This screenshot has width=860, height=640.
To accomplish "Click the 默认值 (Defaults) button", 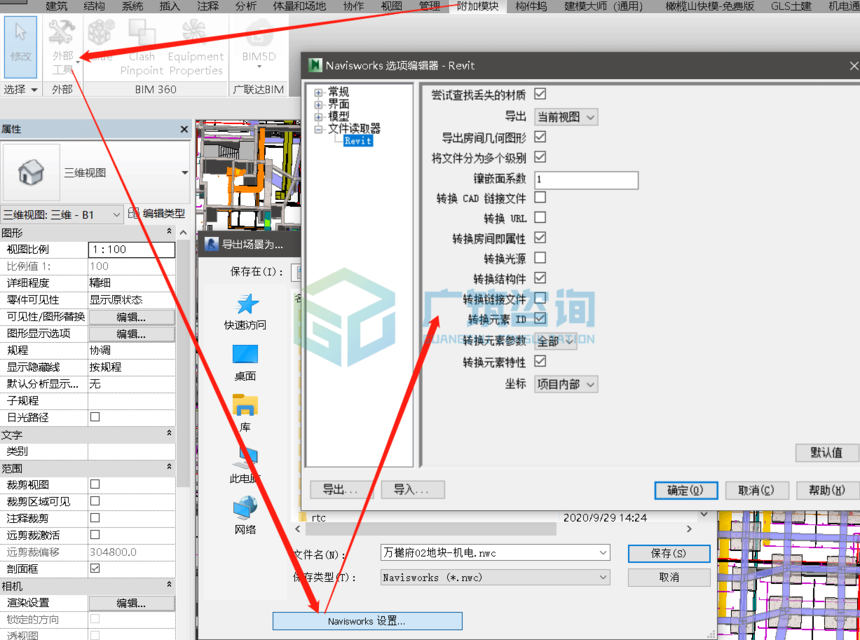I will [827, 452].
